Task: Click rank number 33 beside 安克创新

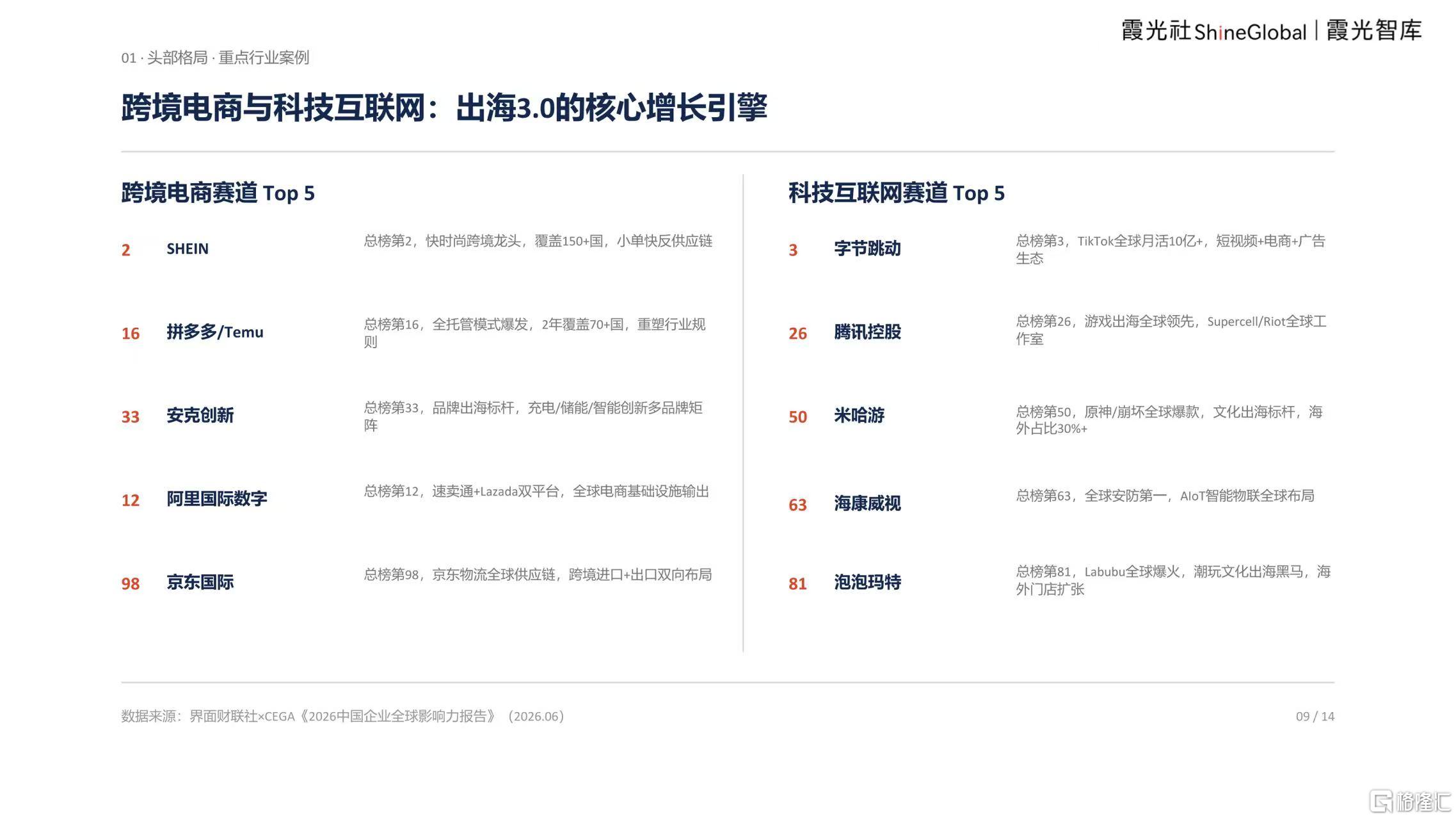Action: pyautogui.click(x=131, y=416)
